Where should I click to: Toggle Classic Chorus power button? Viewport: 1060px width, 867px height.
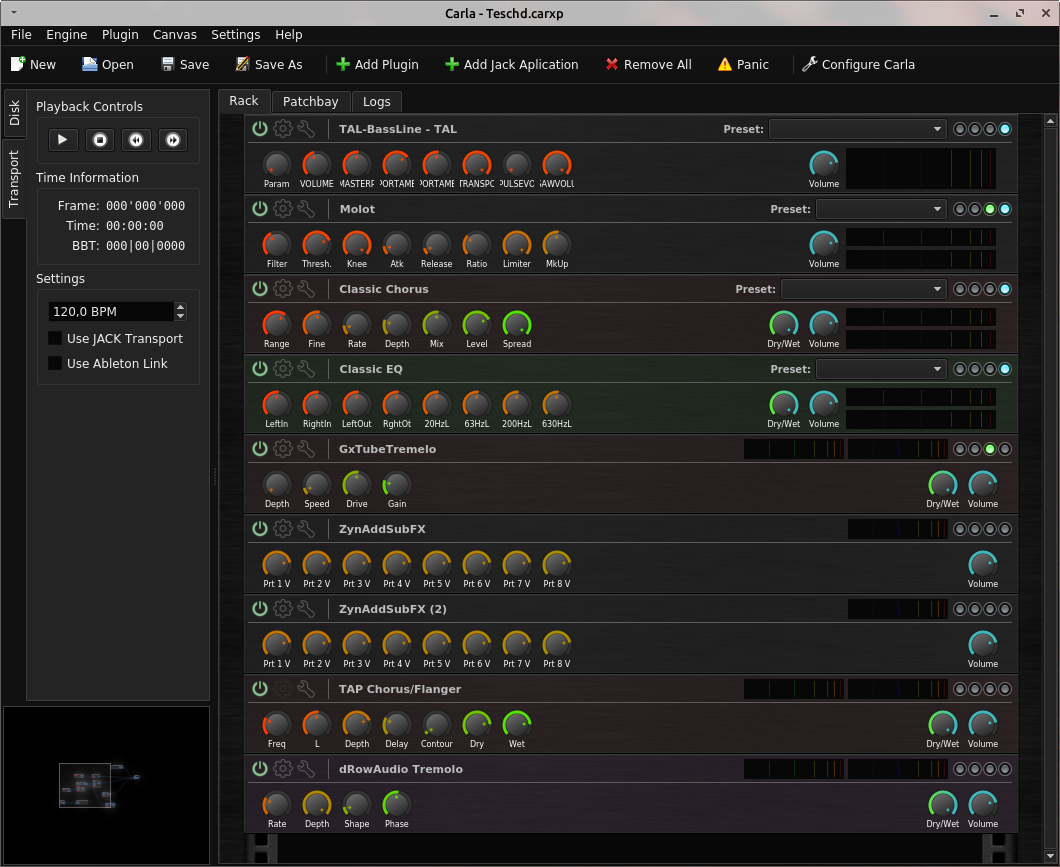[260, 289]
